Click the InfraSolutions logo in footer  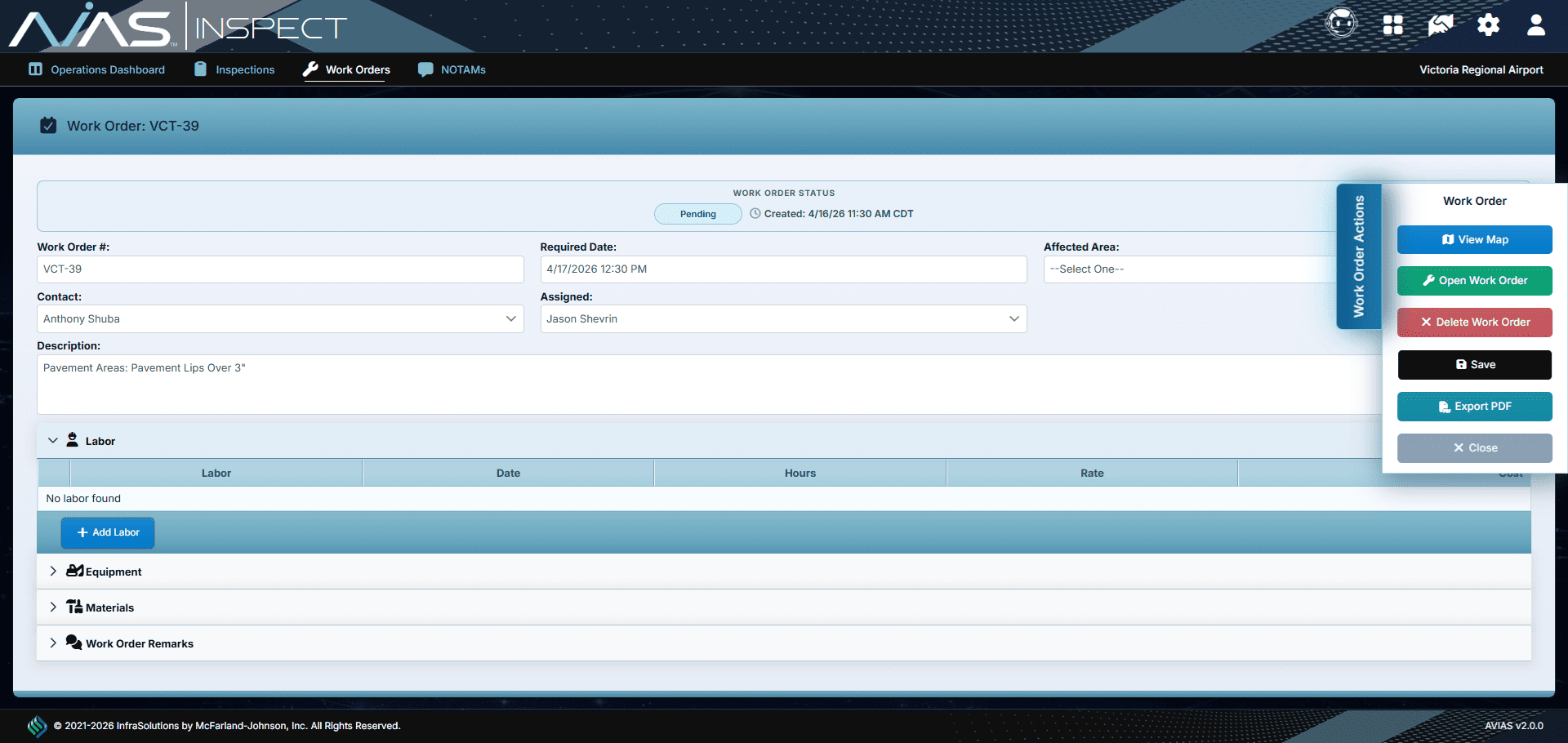pyautogui.click(x=37, y=726)
